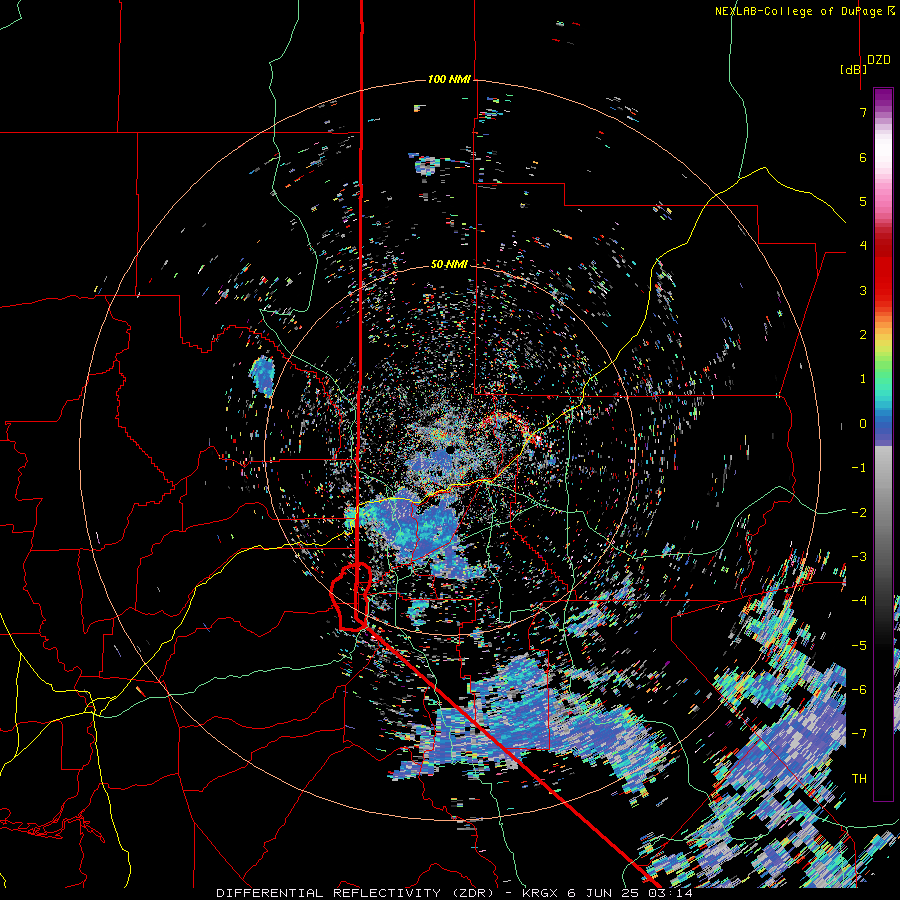
Task: Click the DZD product label
Action: point(879,60)
